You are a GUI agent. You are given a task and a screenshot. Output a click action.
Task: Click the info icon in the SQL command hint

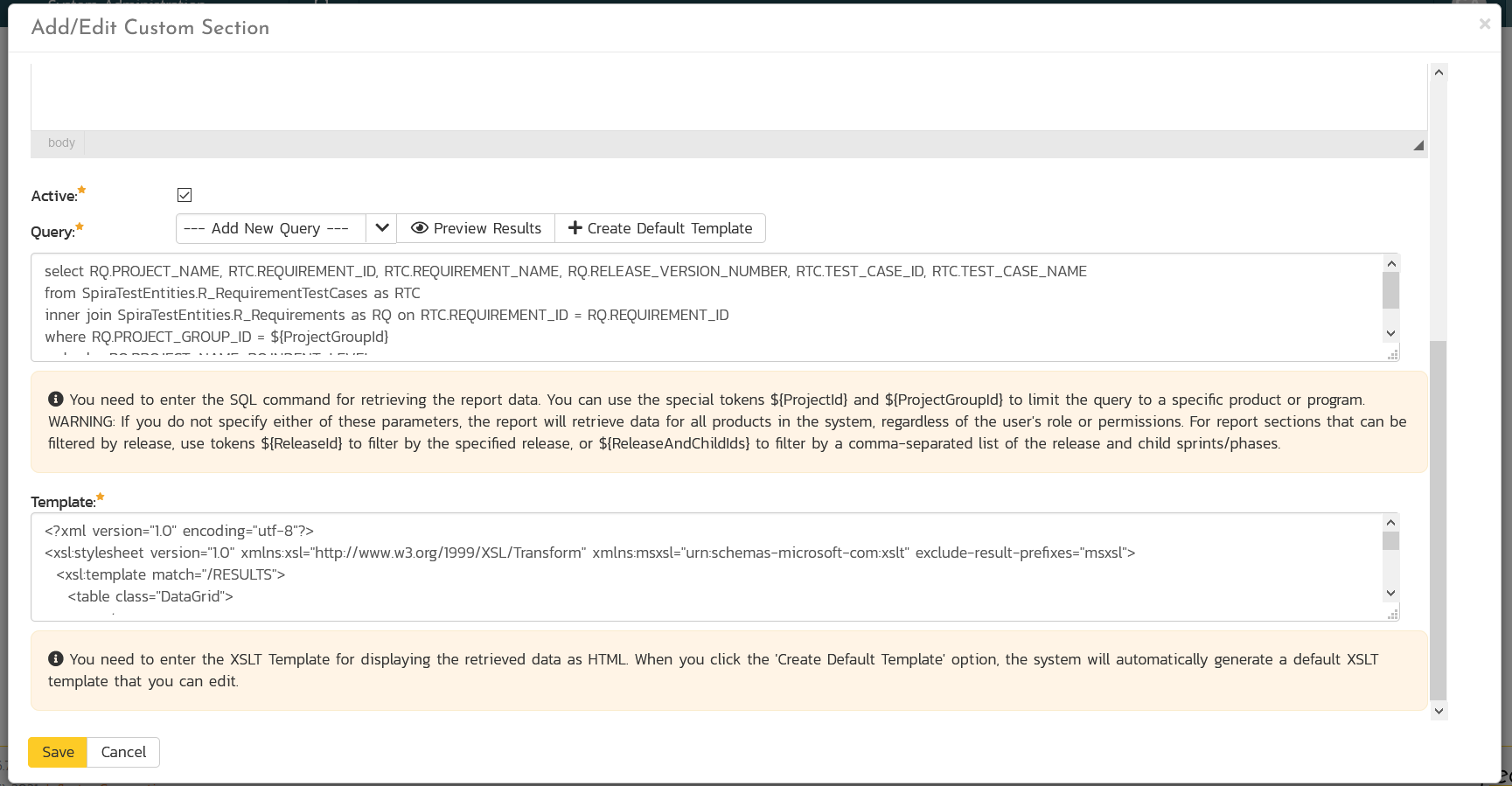(x=56, y=400)
